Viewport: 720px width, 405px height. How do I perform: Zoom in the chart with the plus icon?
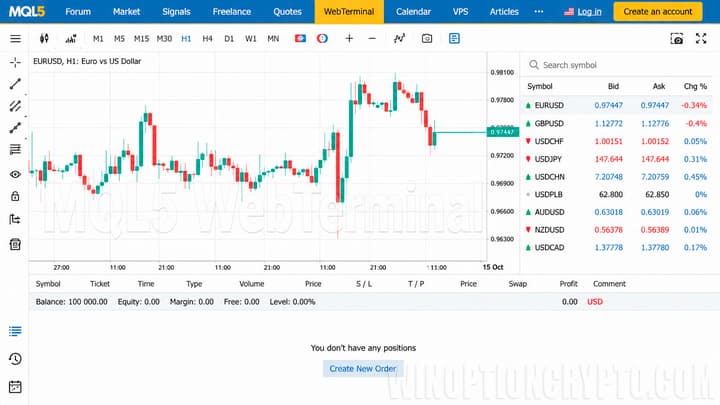pyautogui.click(x=349, y=39)
